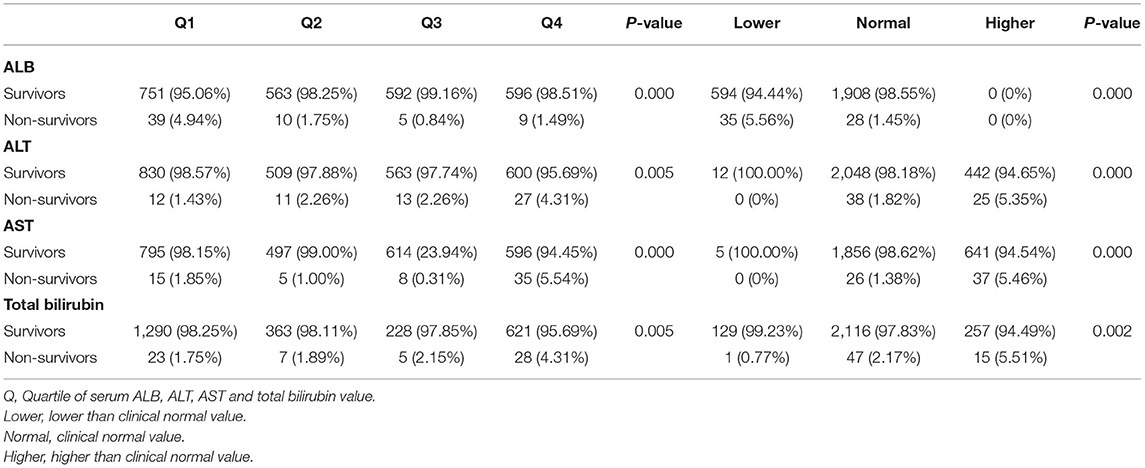Click the Q1 column header
1145x468 pixels.
click(185, 22)
